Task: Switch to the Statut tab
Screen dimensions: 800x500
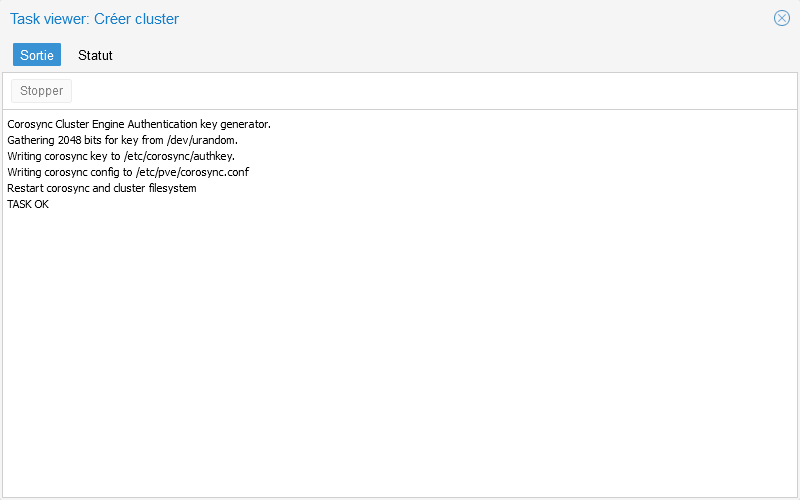Action: tap(95, 55)
